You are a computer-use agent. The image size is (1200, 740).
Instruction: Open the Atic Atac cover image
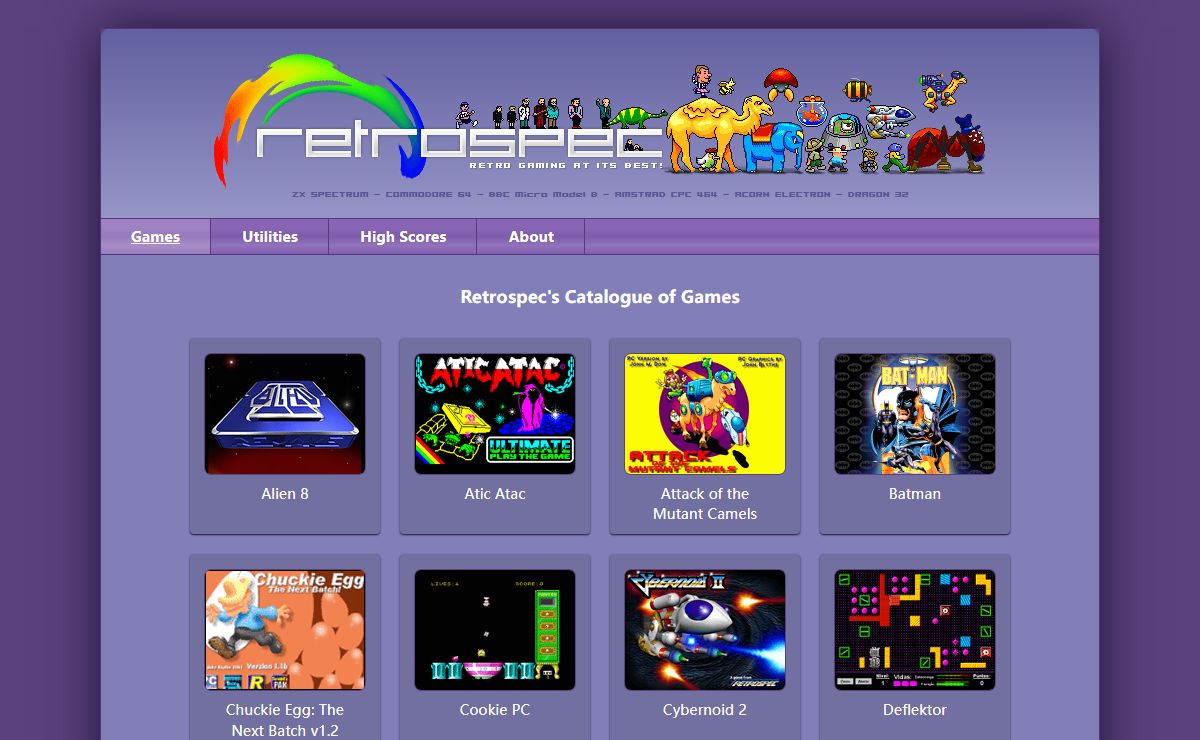495,414
